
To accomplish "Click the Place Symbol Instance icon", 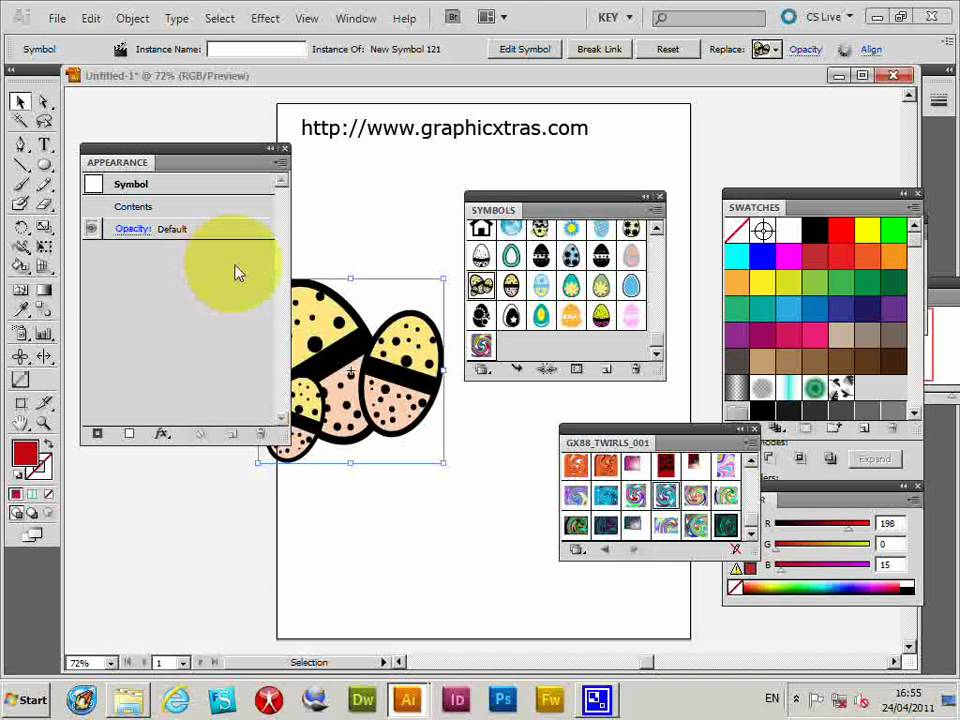I will coord(516,369).
